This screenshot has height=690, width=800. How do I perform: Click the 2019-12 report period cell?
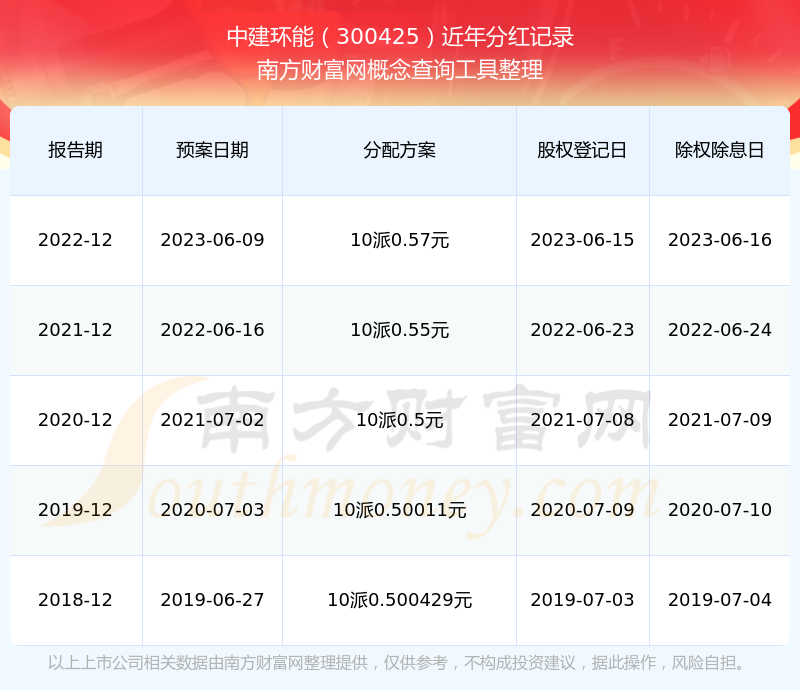[x=76, y=509]
